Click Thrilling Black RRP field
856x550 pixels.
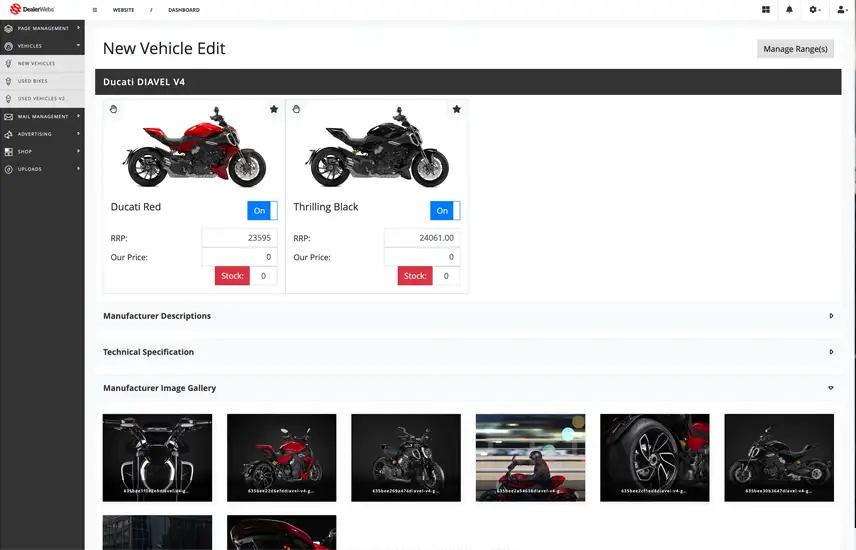[423, 238]
